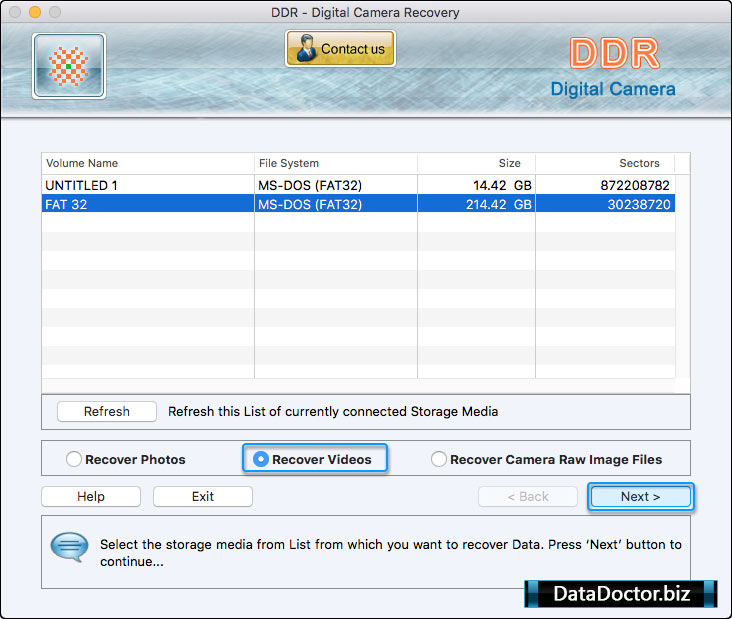732x619 pixels.
Task: Click MS-DOS (FAT32) in the FAT 32 row
Action: pyautogui.click(x=310, y=204)
